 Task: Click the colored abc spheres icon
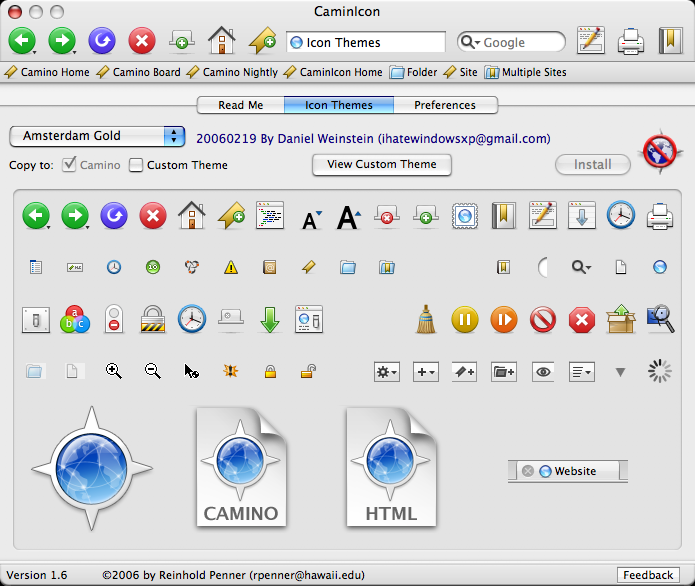(x=74, y=319)
